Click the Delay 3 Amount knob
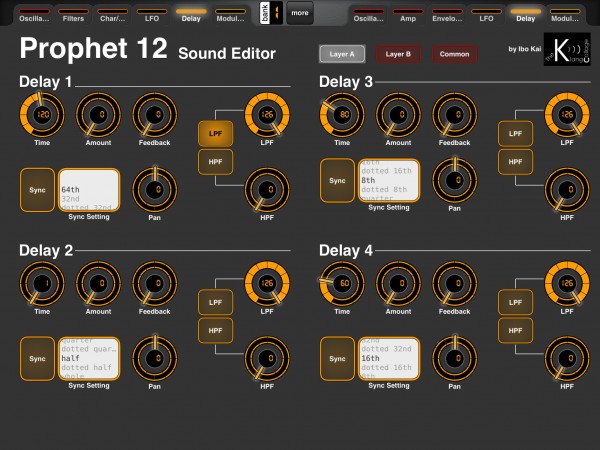Image resolution: width=600 pixels, height=450 pixels. coord(398,114)
